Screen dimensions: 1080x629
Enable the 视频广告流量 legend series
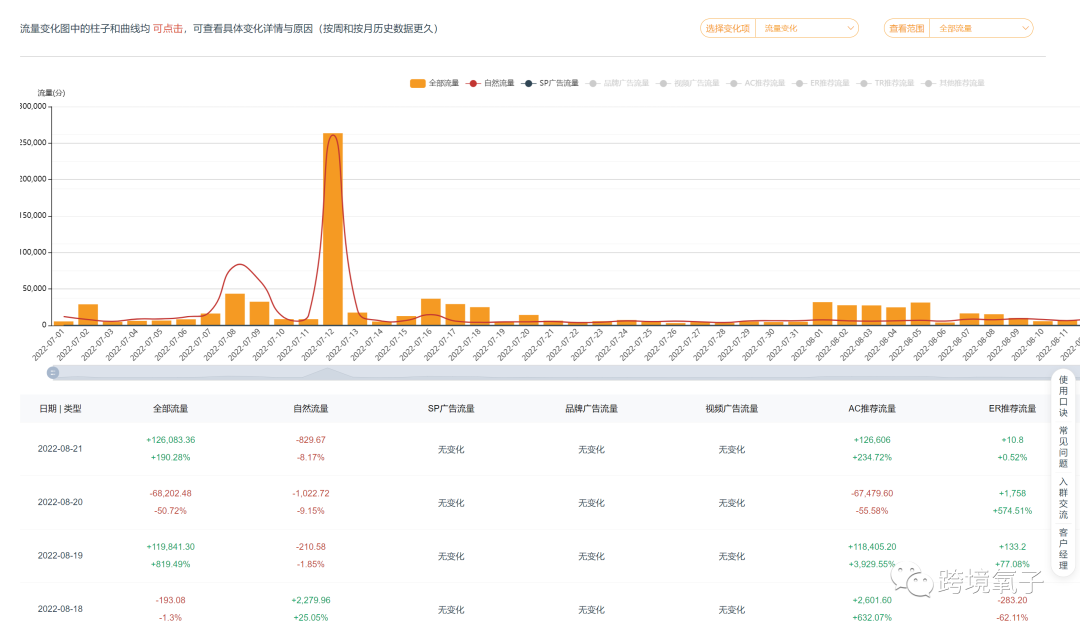pyautogui.click(x=688, y=83)
